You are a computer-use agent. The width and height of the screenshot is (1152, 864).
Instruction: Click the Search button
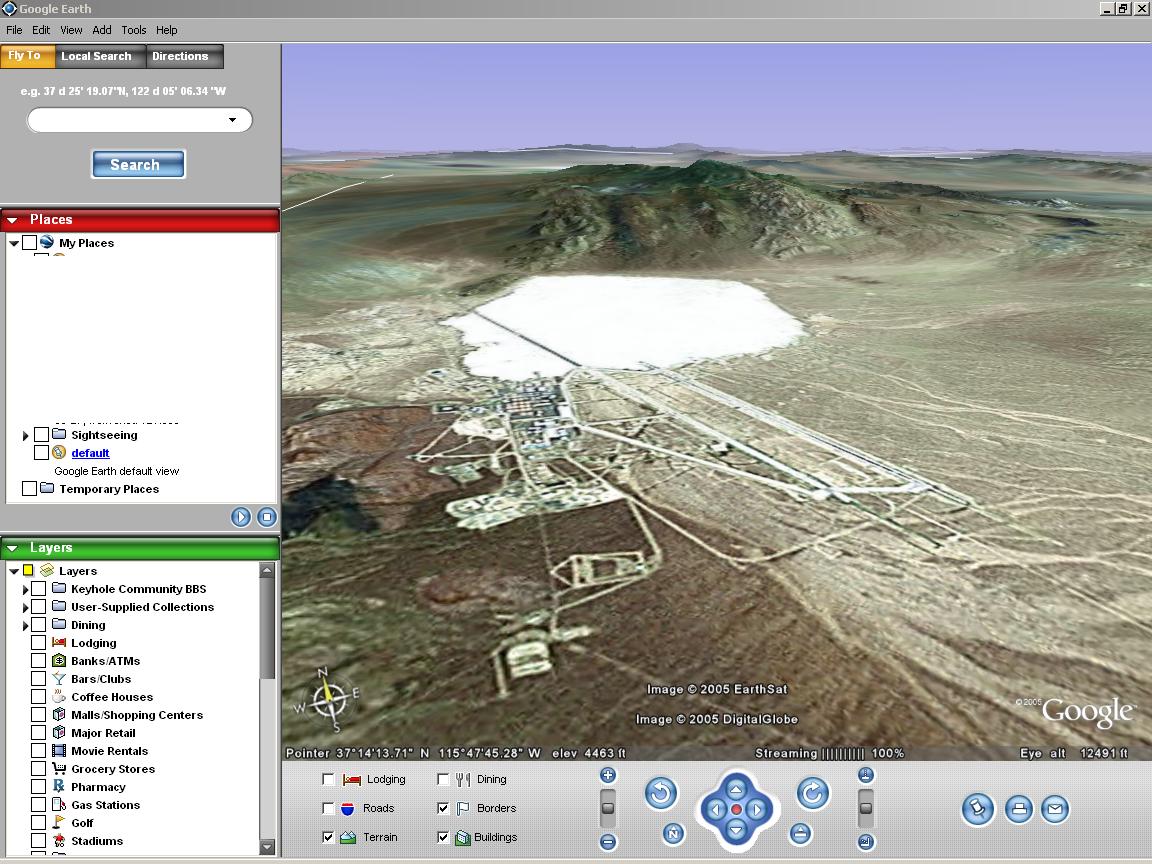tap(138, 165)
